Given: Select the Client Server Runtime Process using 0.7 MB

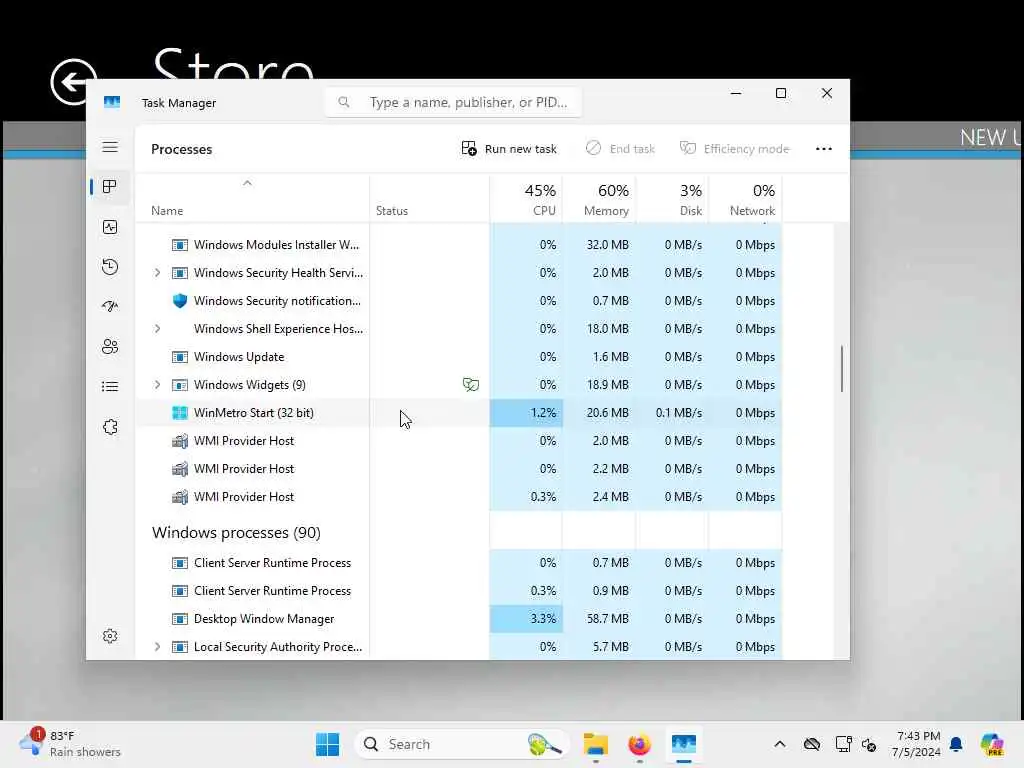Looking at the screenshot, I should [x=458, y=563].
